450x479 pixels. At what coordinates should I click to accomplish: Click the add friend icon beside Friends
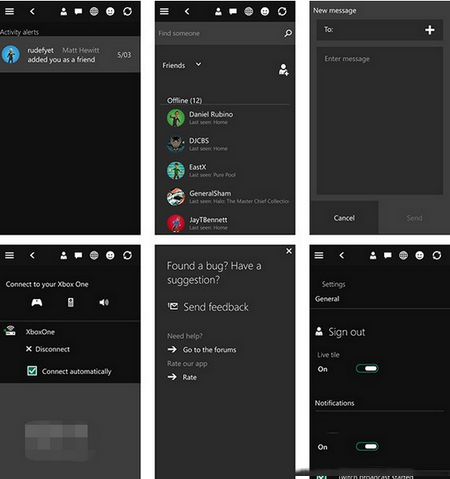pyautogui.click(x=284, y=70)
